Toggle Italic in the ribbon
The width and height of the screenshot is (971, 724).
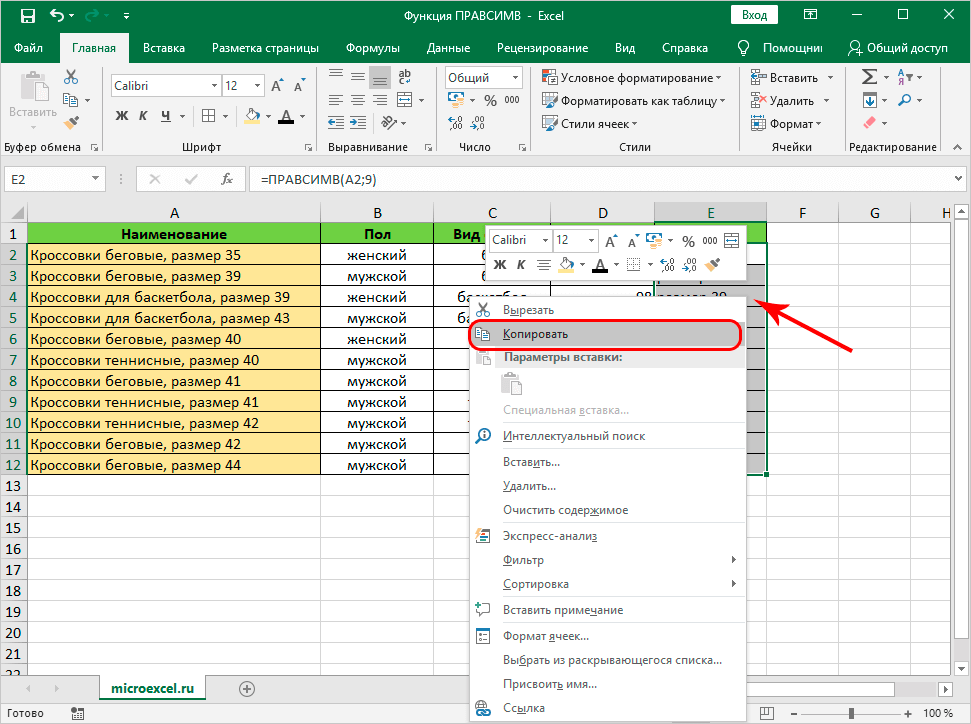[x=143, y=116]
